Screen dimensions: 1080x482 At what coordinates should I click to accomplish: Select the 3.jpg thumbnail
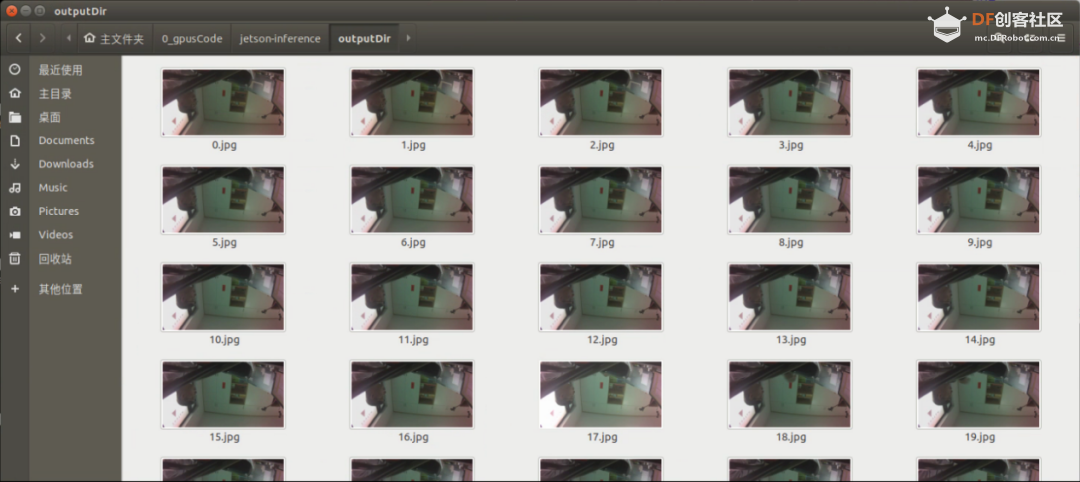790,102
